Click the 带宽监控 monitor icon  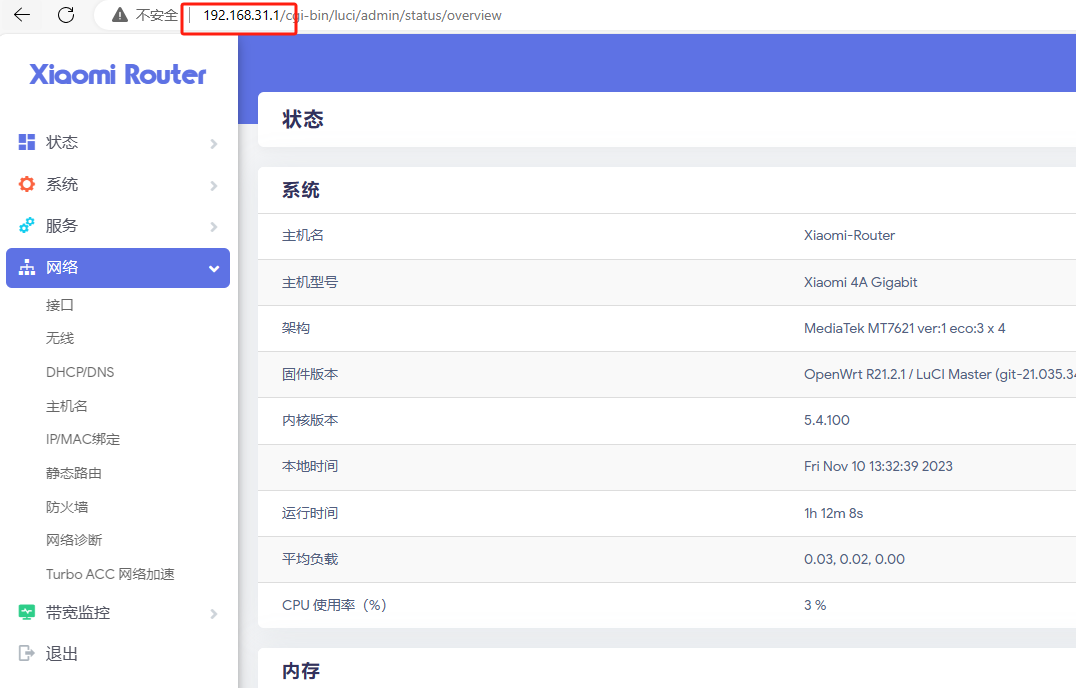coord(27,612)
